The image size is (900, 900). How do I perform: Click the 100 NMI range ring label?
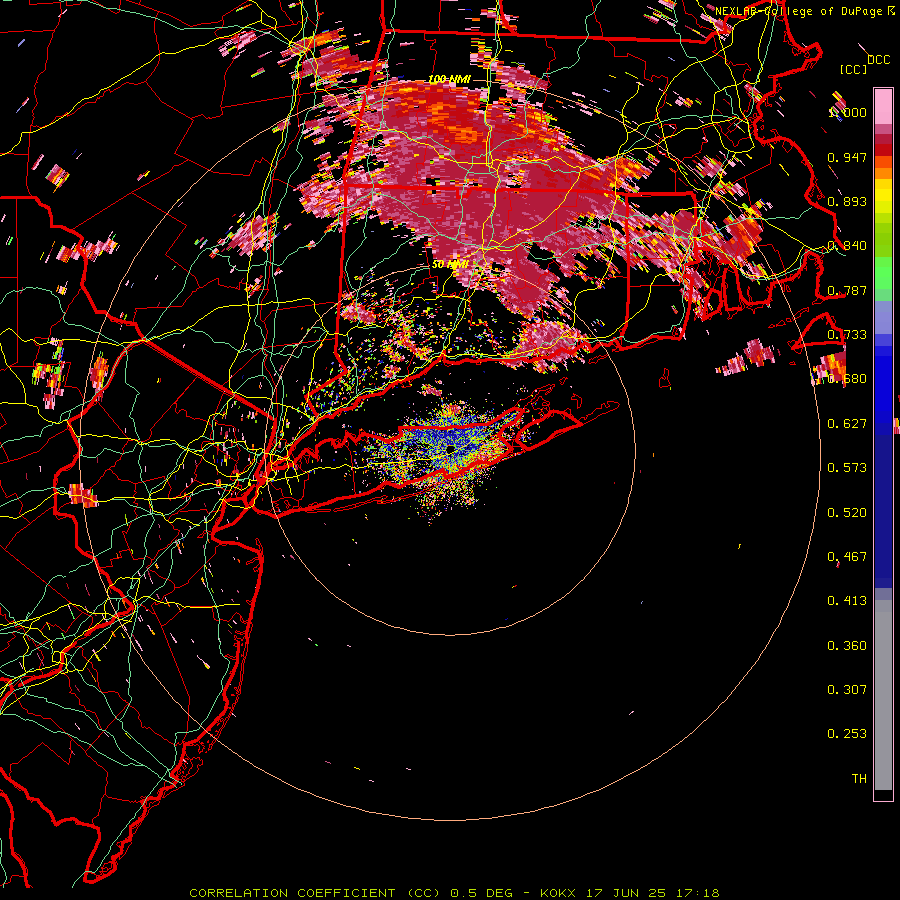[x=449, y=79]
